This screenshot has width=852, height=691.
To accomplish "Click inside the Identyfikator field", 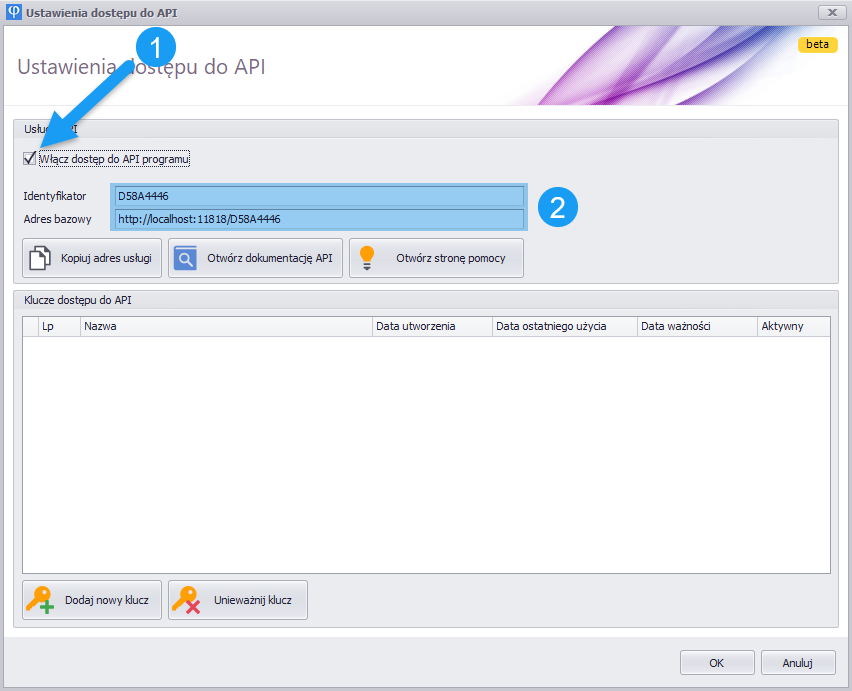I will click(319, 196).
